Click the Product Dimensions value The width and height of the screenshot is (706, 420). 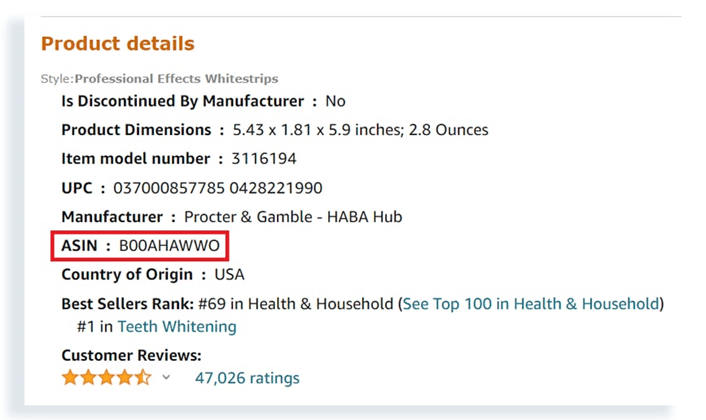(360, 130)
